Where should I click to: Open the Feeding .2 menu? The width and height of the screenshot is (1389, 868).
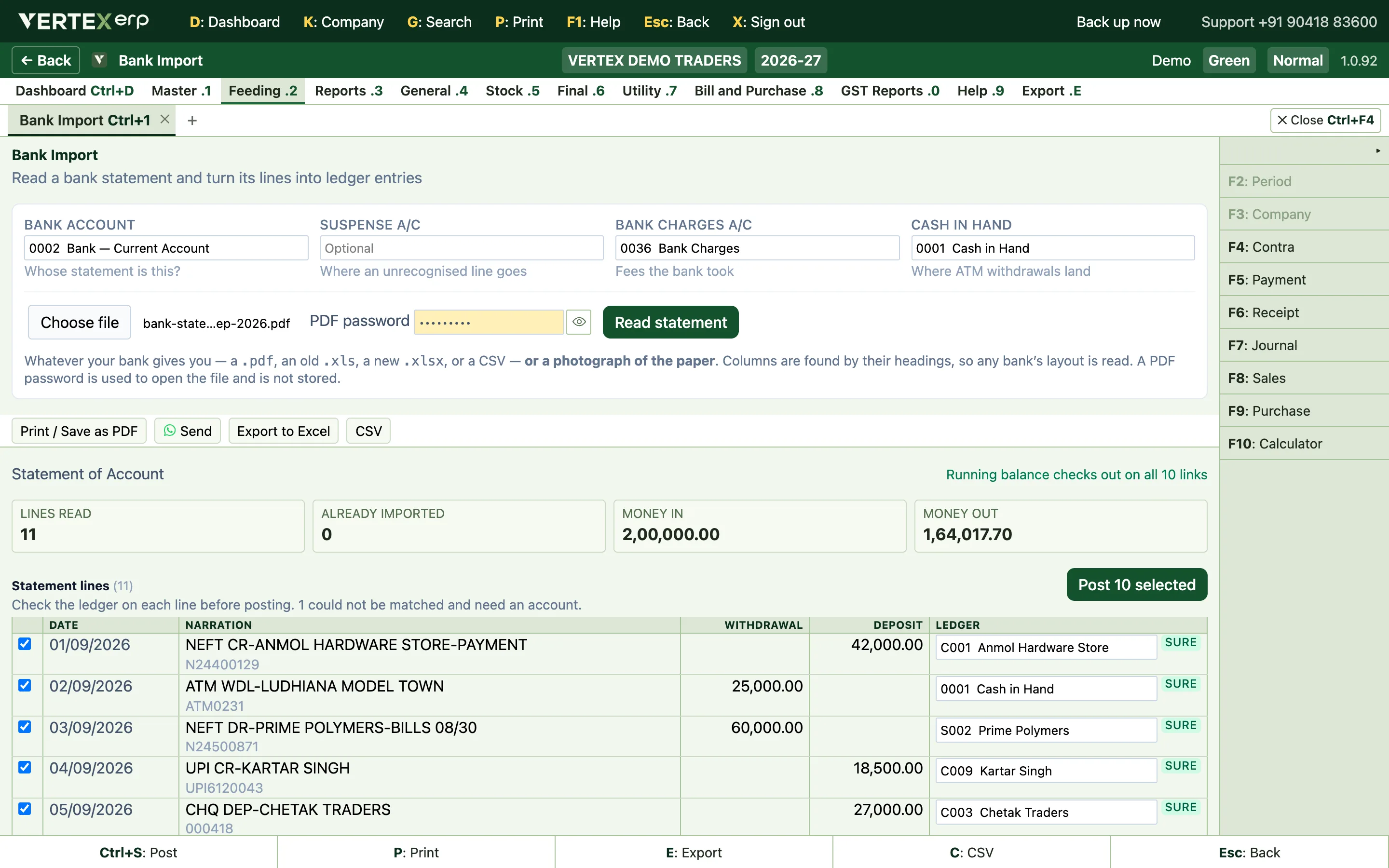(x=263, y=91)
